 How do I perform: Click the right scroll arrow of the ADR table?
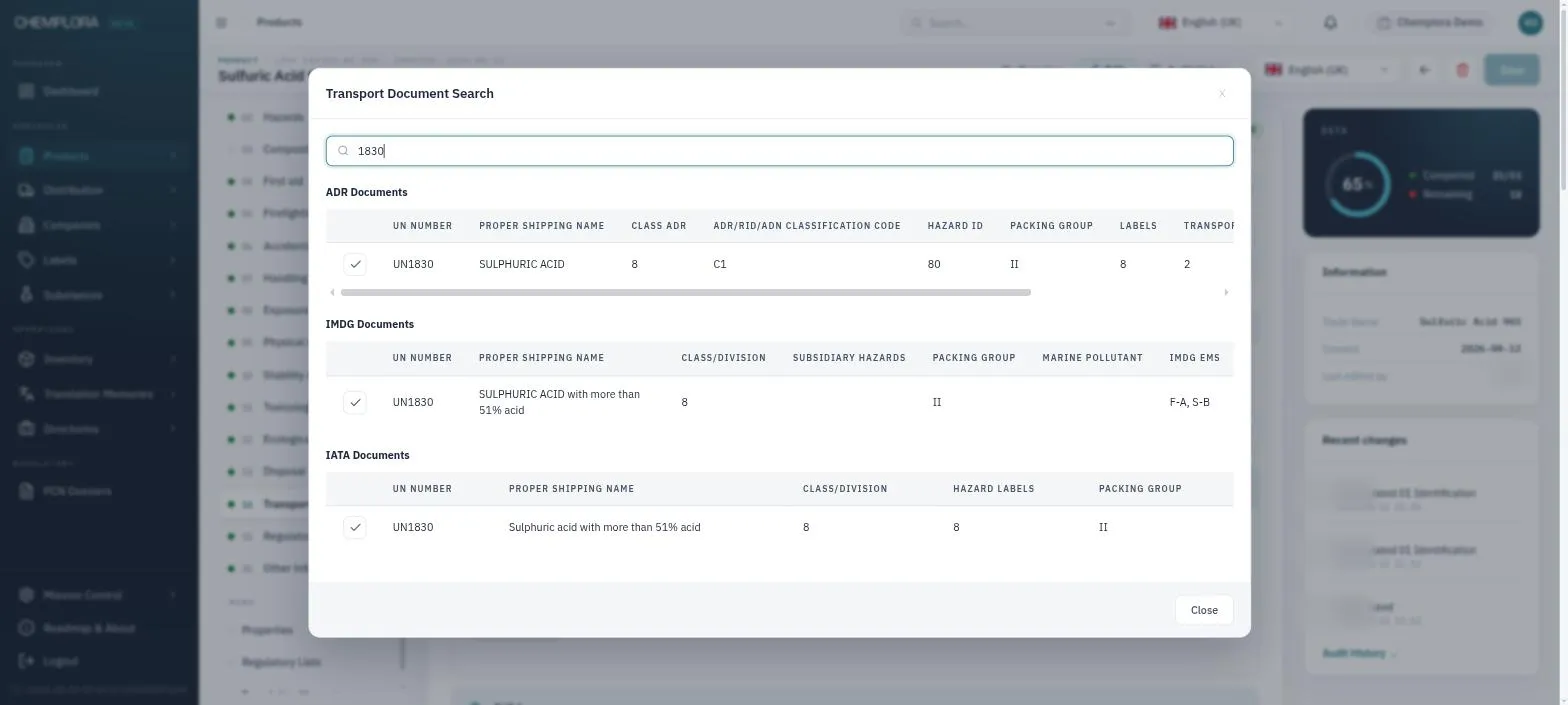(x=1226, y=292)
